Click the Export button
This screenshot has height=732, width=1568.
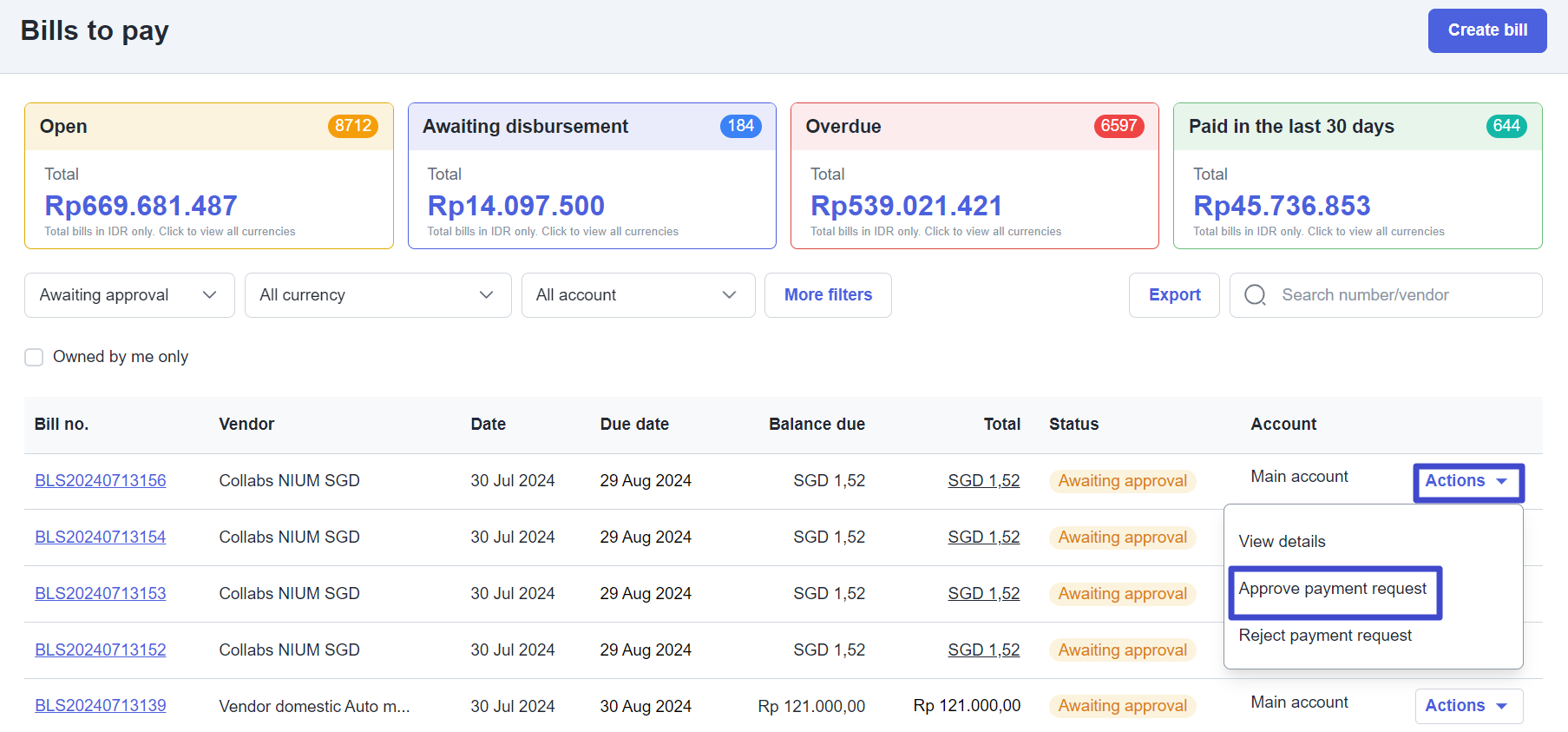1174,295
